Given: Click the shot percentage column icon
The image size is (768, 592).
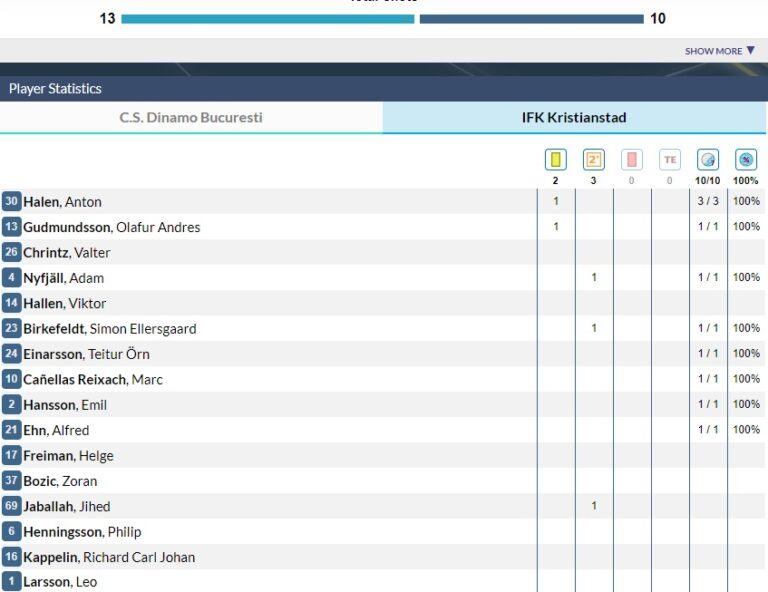Looking at the screenshot, I should pos(746,160).
